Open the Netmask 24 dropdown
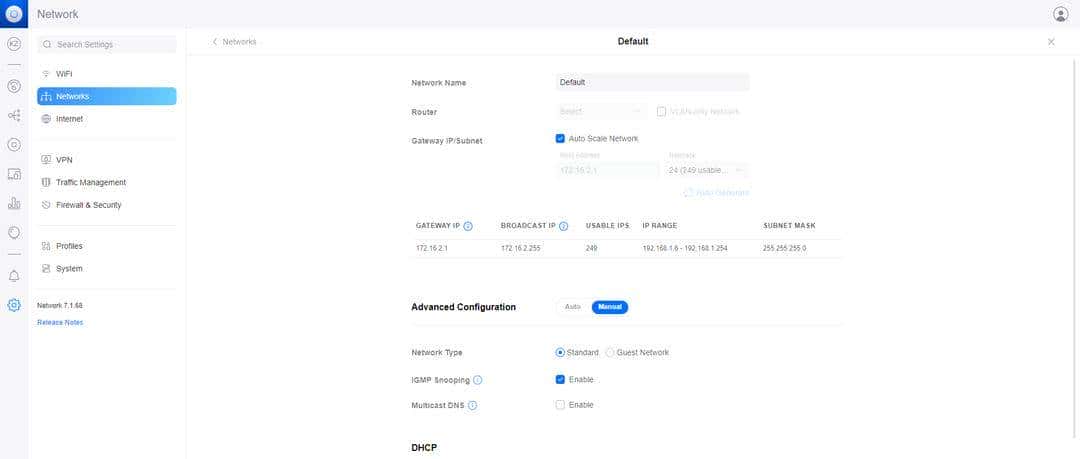The width and height of the screenshot is (1080, 459). 707,170
